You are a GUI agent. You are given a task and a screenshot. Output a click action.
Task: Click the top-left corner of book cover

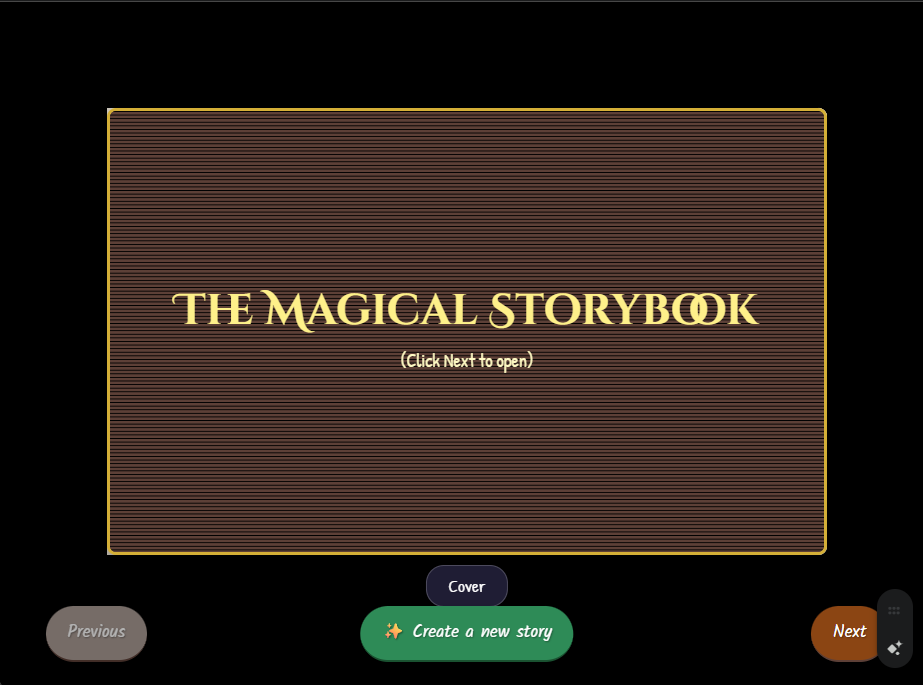(112, 113)
